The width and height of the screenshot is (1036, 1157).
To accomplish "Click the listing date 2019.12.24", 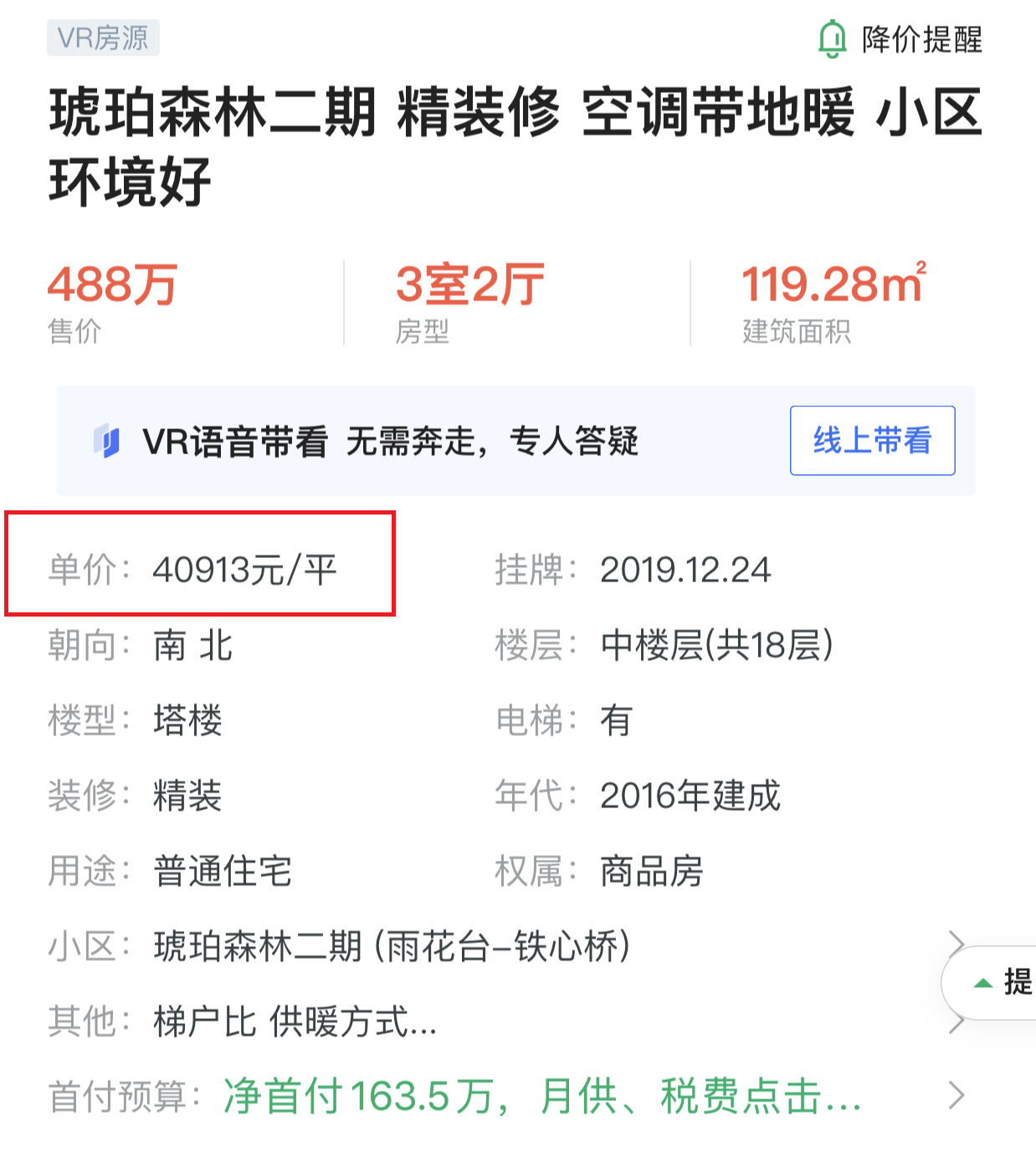I will 685,571.
